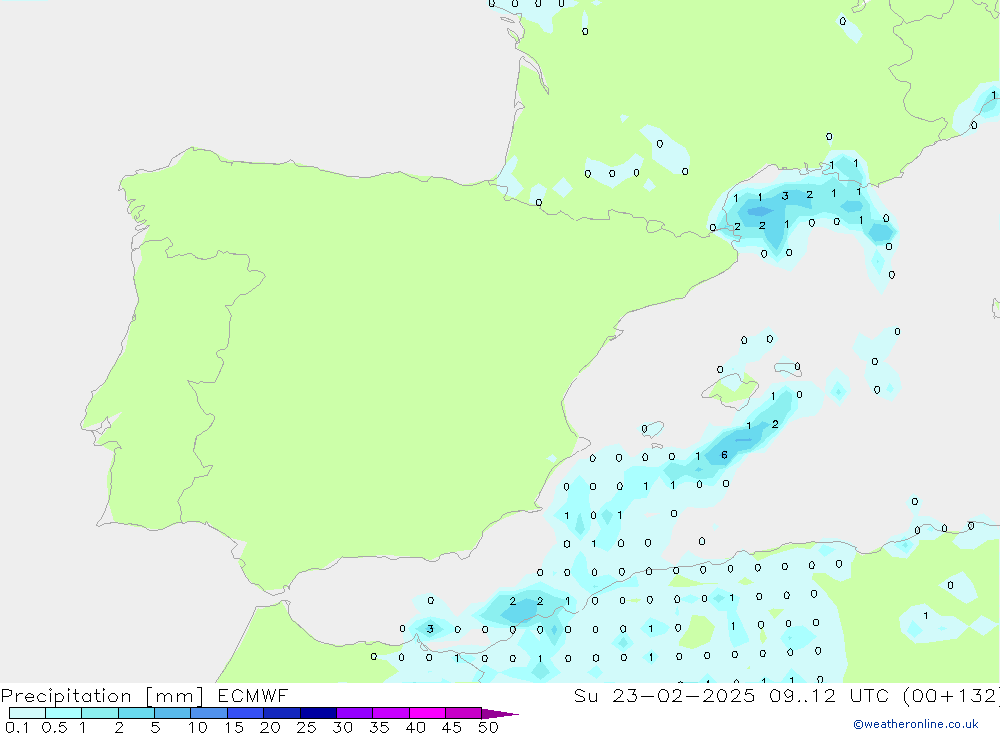Click the '10' legend scale label
This screenshot has width=1000, height=733.
[x=198, y=727]
